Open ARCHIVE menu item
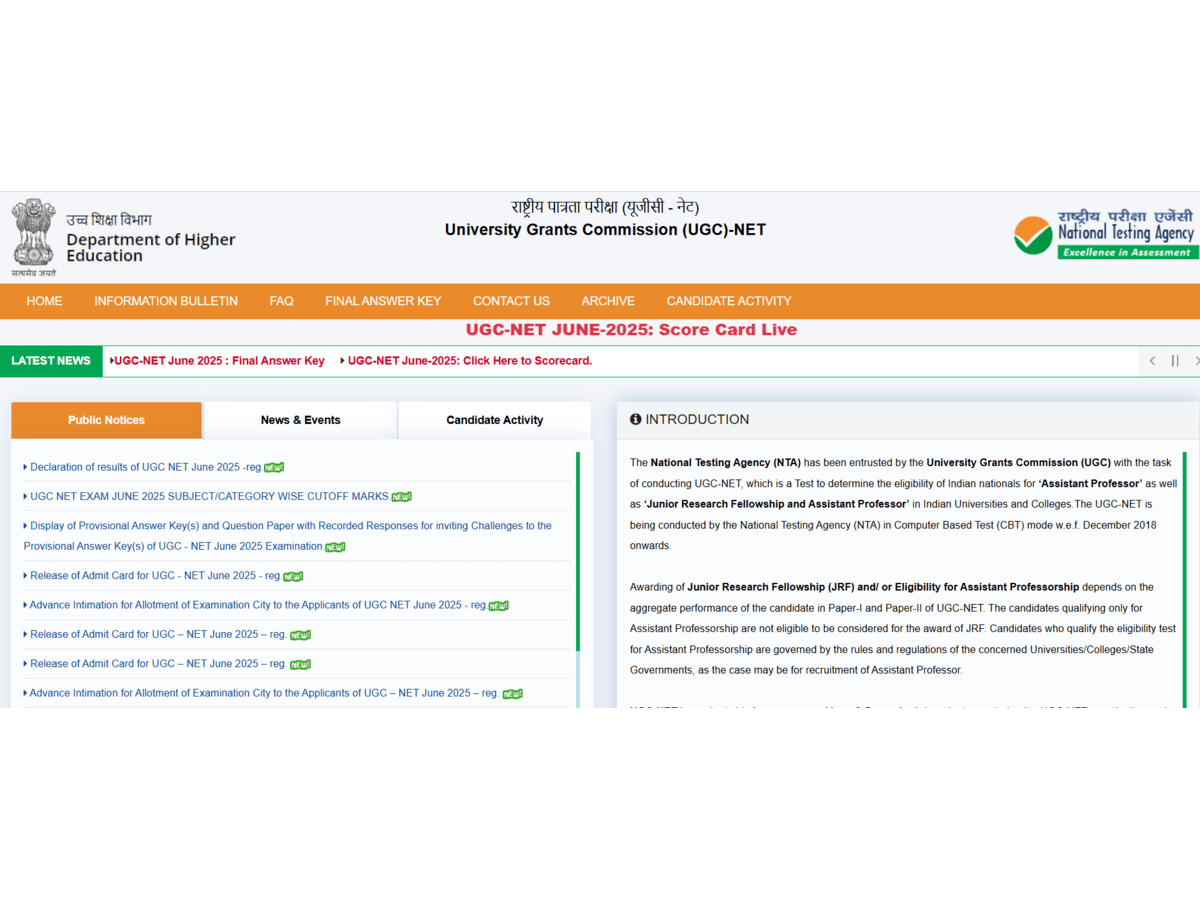1200x900 pixels. point(608,301)
